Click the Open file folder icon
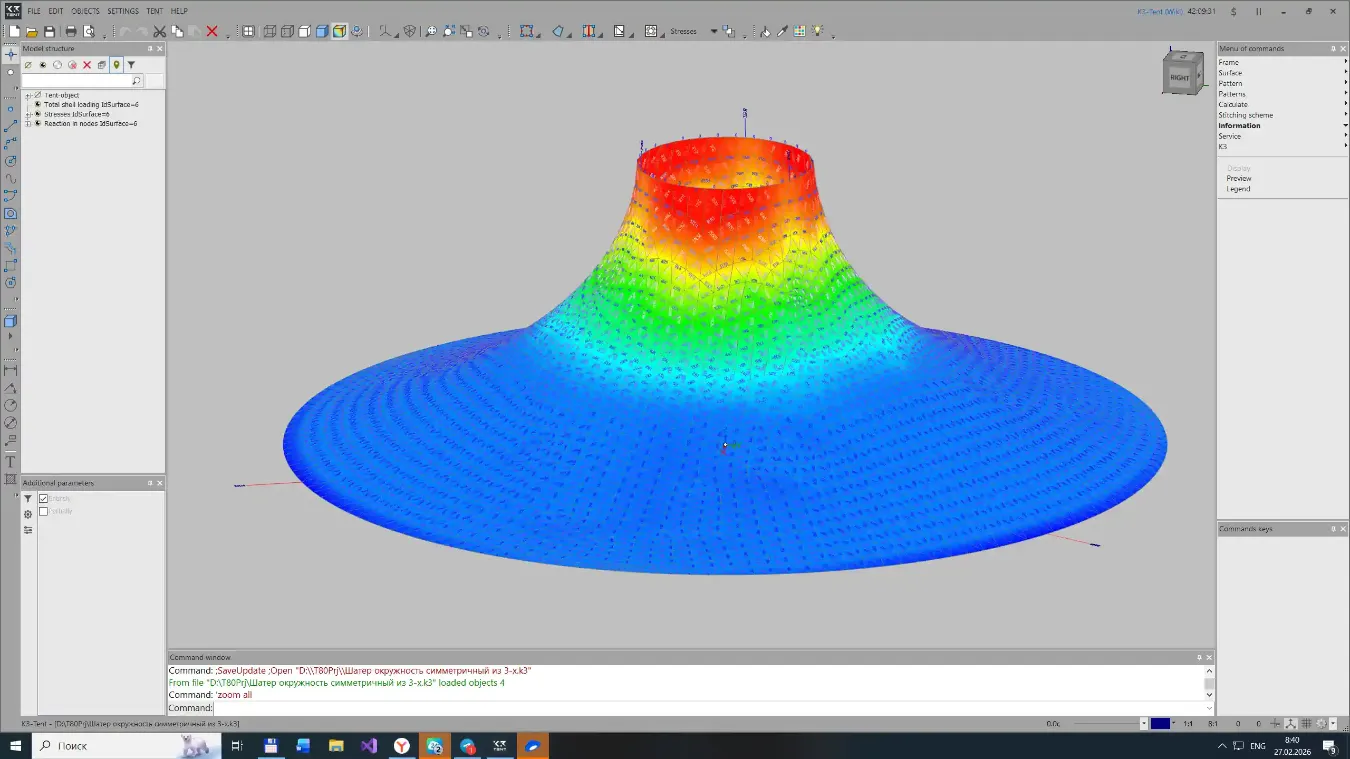The height and width of the screenshot is (759, 1350). point(32,32)
